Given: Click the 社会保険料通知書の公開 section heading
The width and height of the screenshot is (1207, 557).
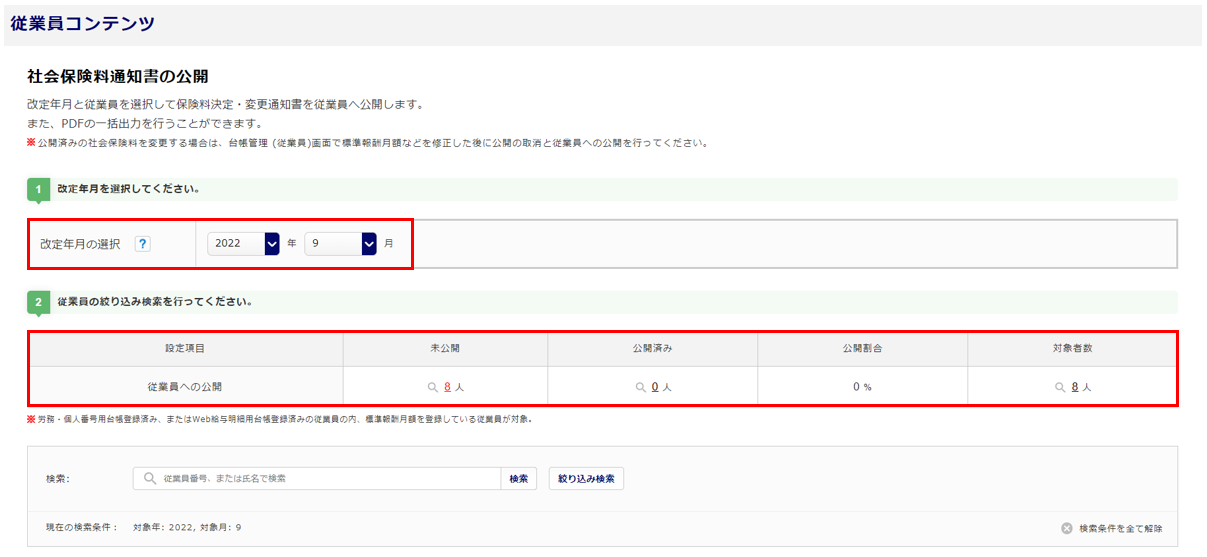Looking at the screenshot, I should (x=117, y=76).
